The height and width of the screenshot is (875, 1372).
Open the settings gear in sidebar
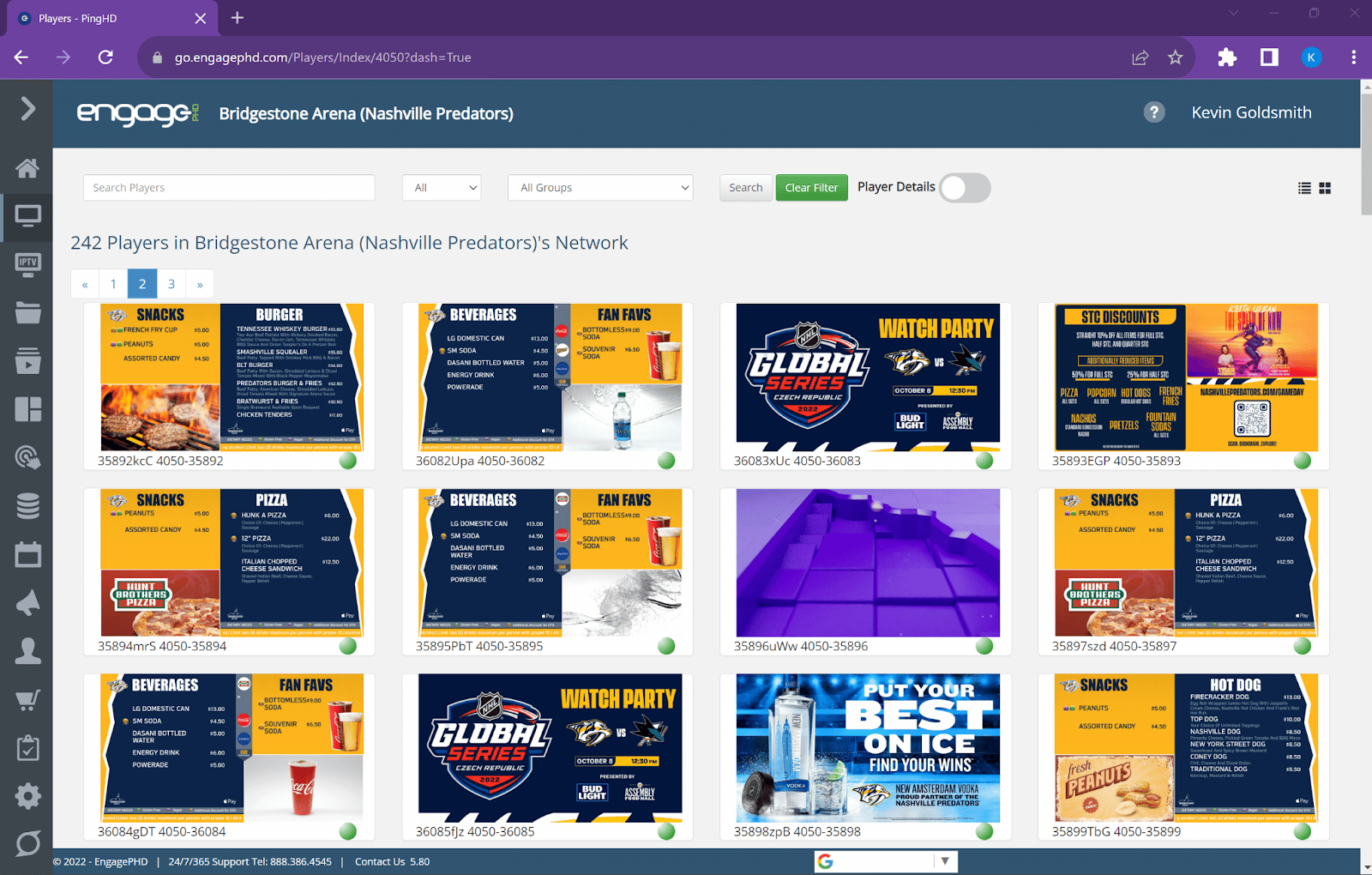click(x=27, y=796)
